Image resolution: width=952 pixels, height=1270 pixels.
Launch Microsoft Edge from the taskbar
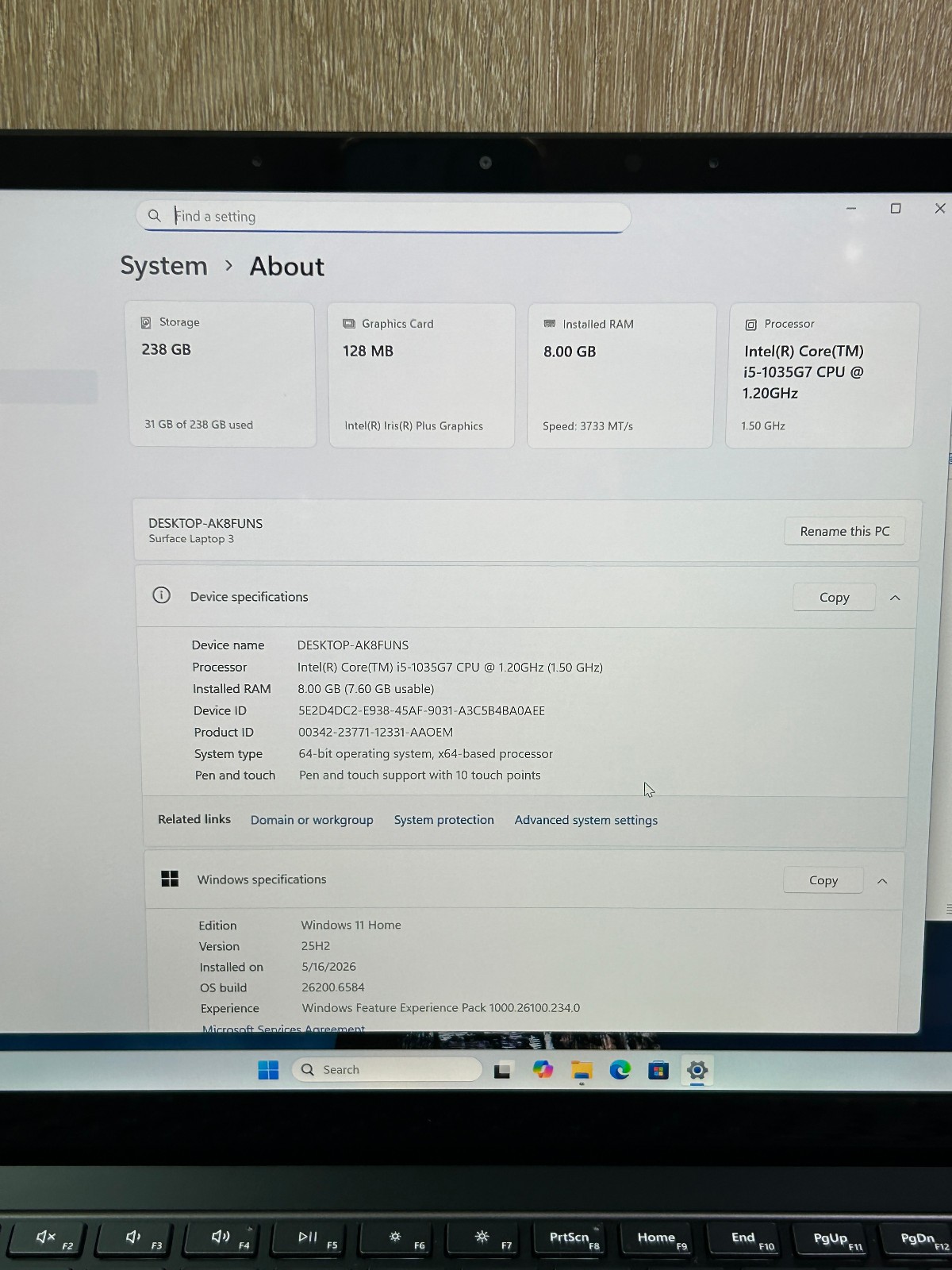click(x=620, y=1070)
